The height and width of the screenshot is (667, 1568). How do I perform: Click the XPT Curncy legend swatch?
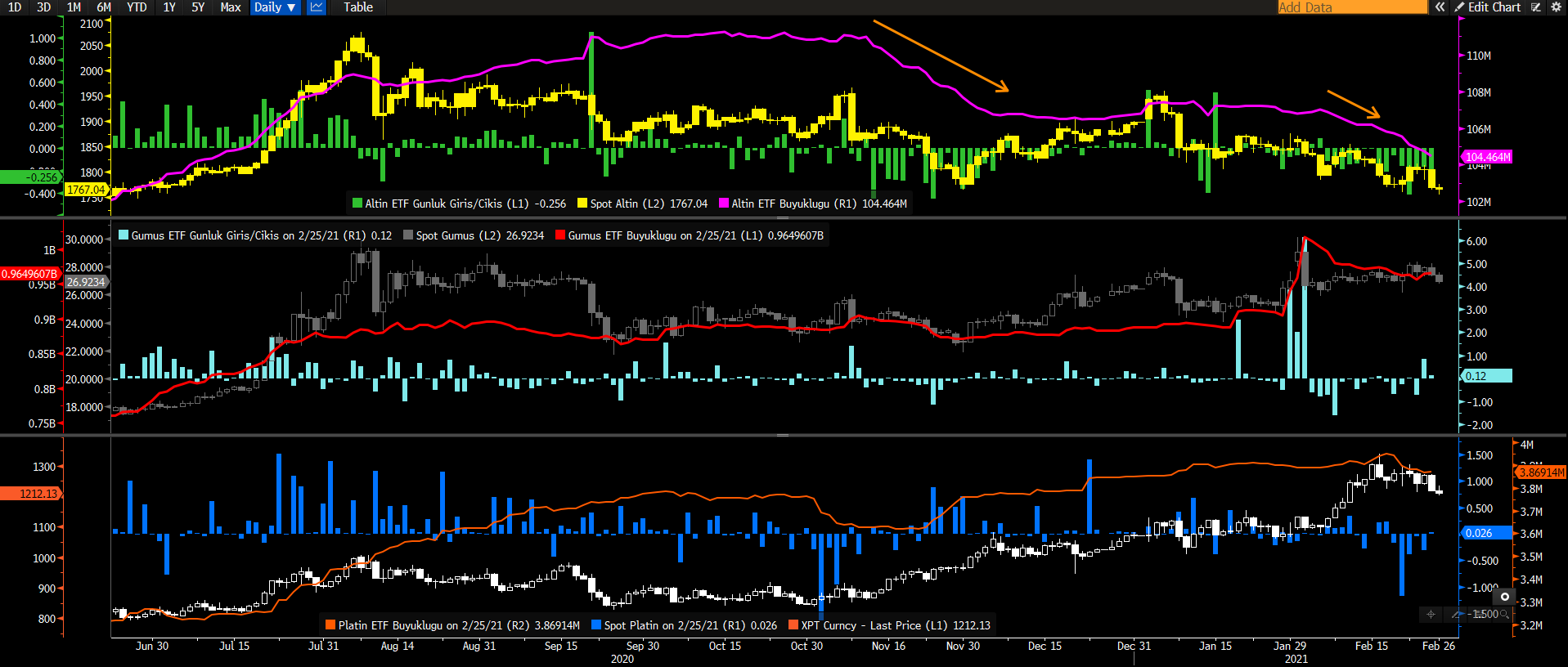pyautogui.click(x=793, y=625)
